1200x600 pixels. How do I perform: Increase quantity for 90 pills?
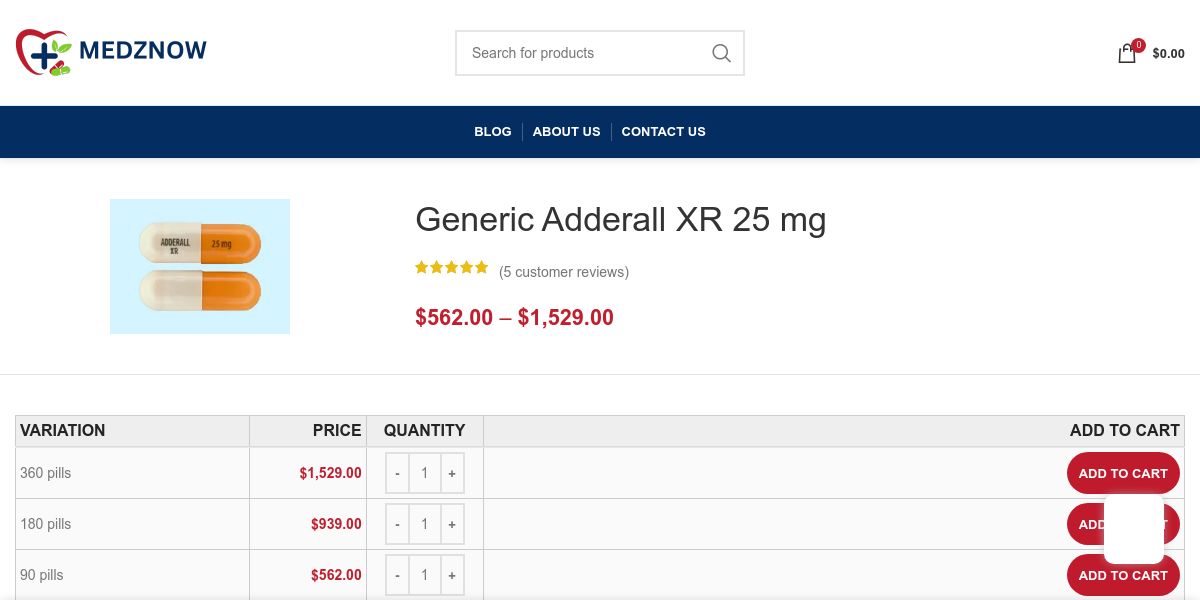point(452,575)
